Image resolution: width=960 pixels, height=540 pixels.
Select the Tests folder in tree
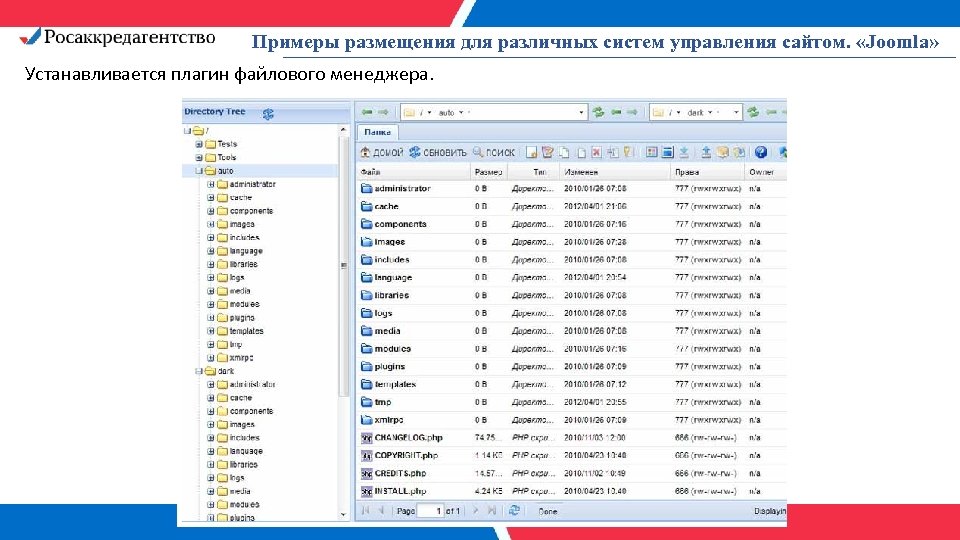coord(227,144)
